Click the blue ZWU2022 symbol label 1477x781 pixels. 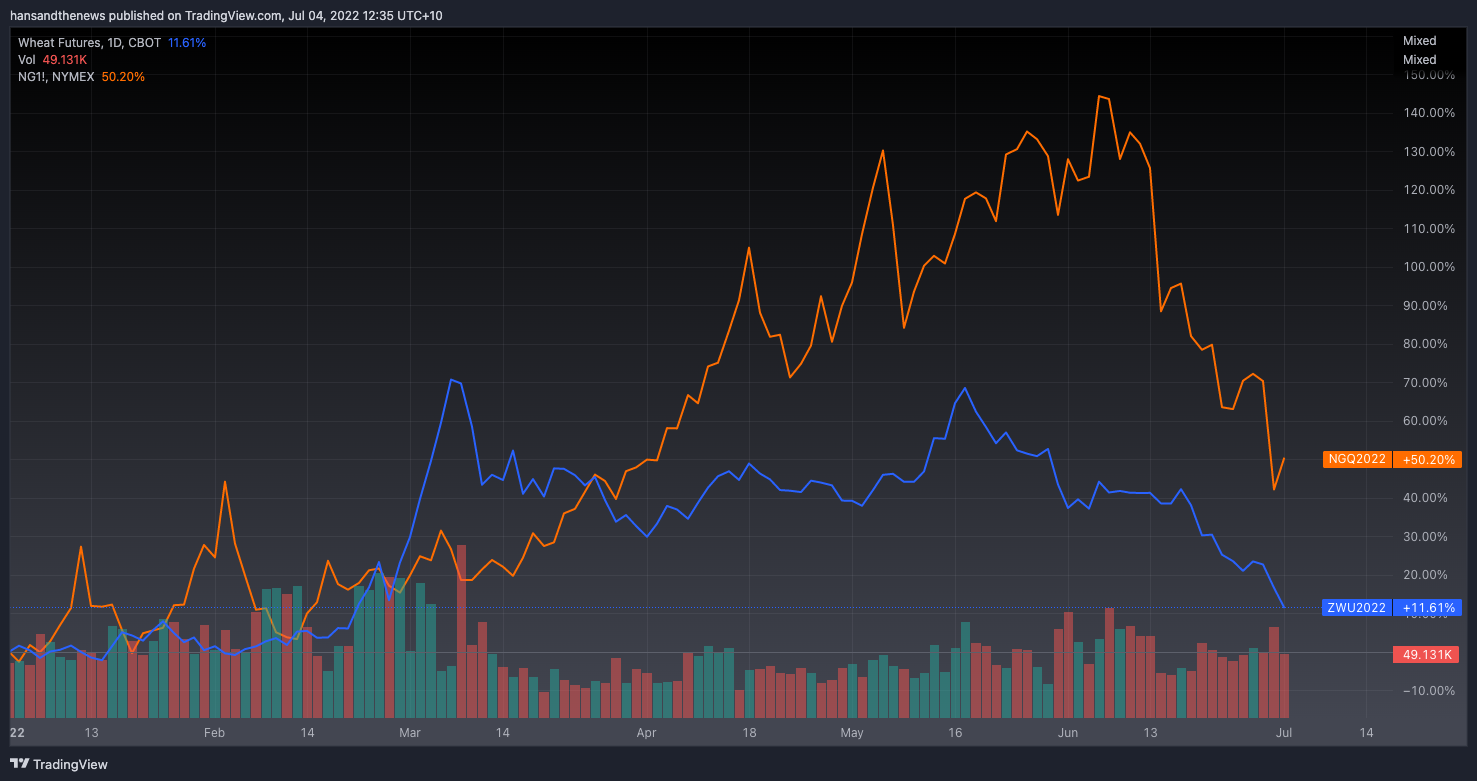tap(1357, 607)
